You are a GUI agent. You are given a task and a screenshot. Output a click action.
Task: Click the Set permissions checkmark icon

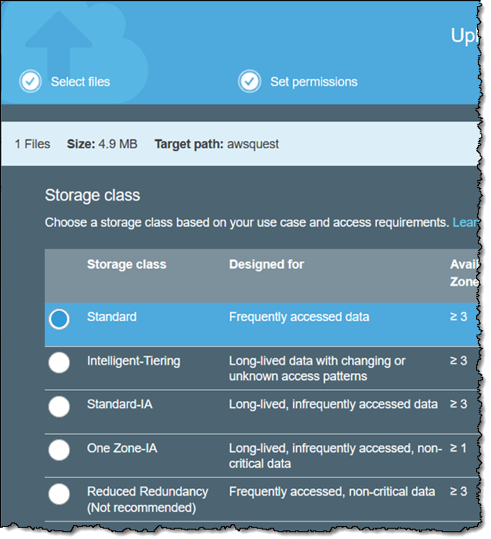pyautogui.click(x=249, y=81)
